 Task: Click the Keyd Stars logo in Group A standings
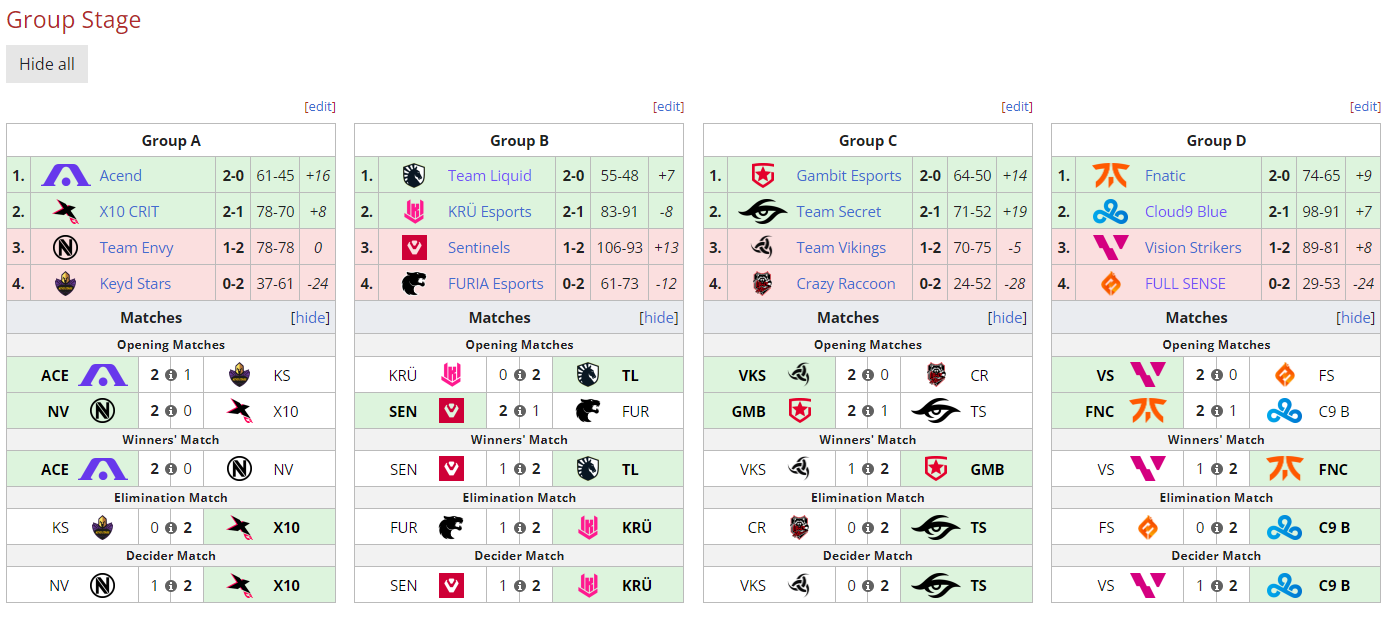pos(66,284)
